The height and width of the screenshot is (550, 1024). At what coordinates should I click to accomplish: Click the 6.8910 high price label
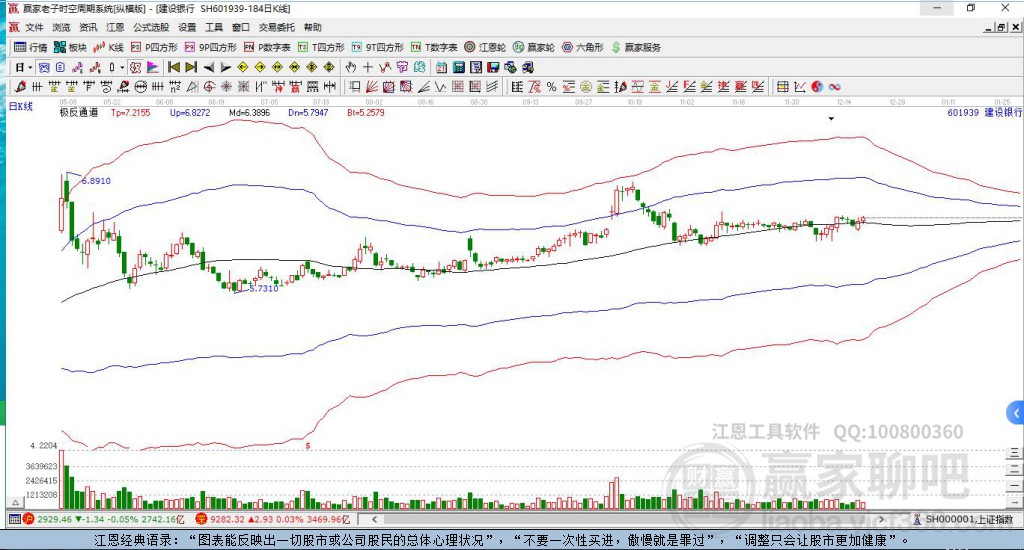pyautogui.click(x=96, y=181)
